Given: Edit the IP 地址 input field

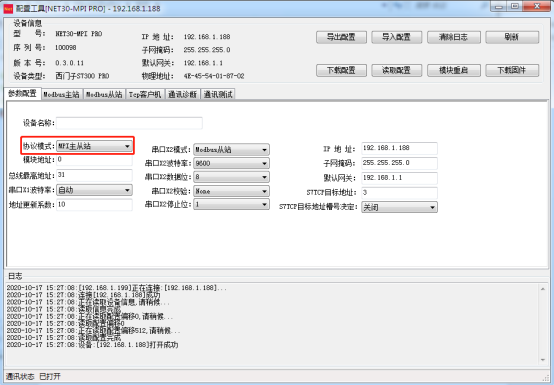Looking at the screenshot, I should pyautogui.click(x=399, y=148).
